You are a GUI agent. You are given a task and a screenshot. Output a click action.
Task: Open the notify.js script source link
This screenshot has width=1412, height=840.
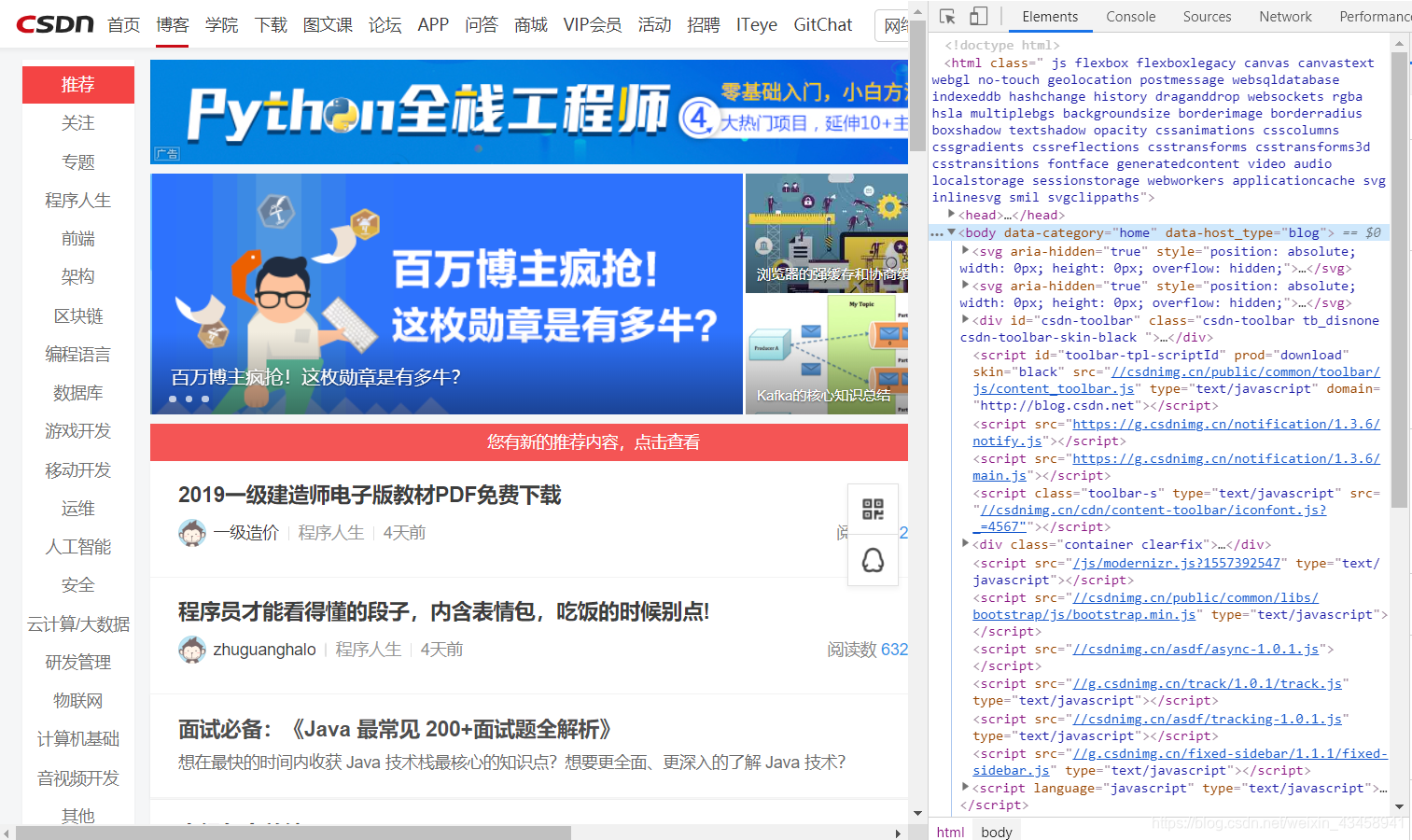pyautogui.click(x=1176, y=432)
